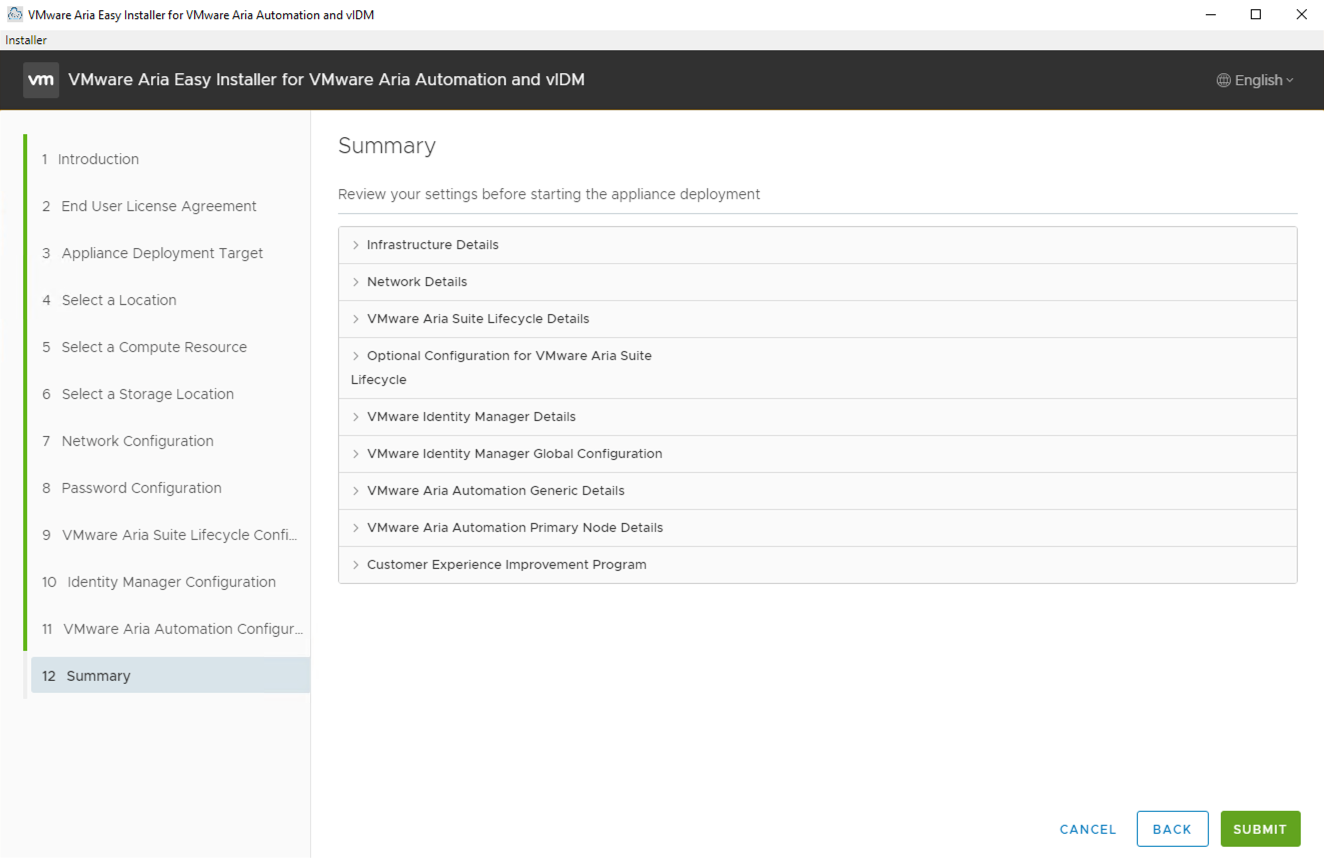1324x858 pixels.
Task: Expand VMware Aria Suite Lifecycle Details
Action: 818,319
